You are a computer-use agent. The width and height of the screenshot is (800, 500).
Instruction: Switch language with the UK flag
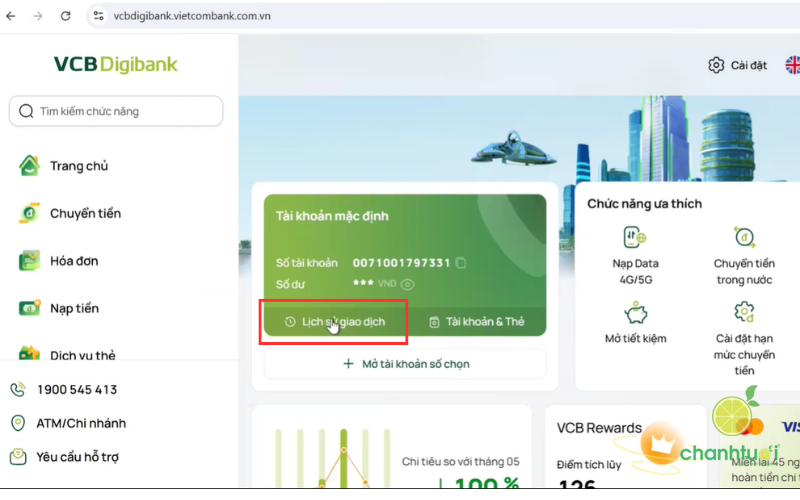coord(792,65)
